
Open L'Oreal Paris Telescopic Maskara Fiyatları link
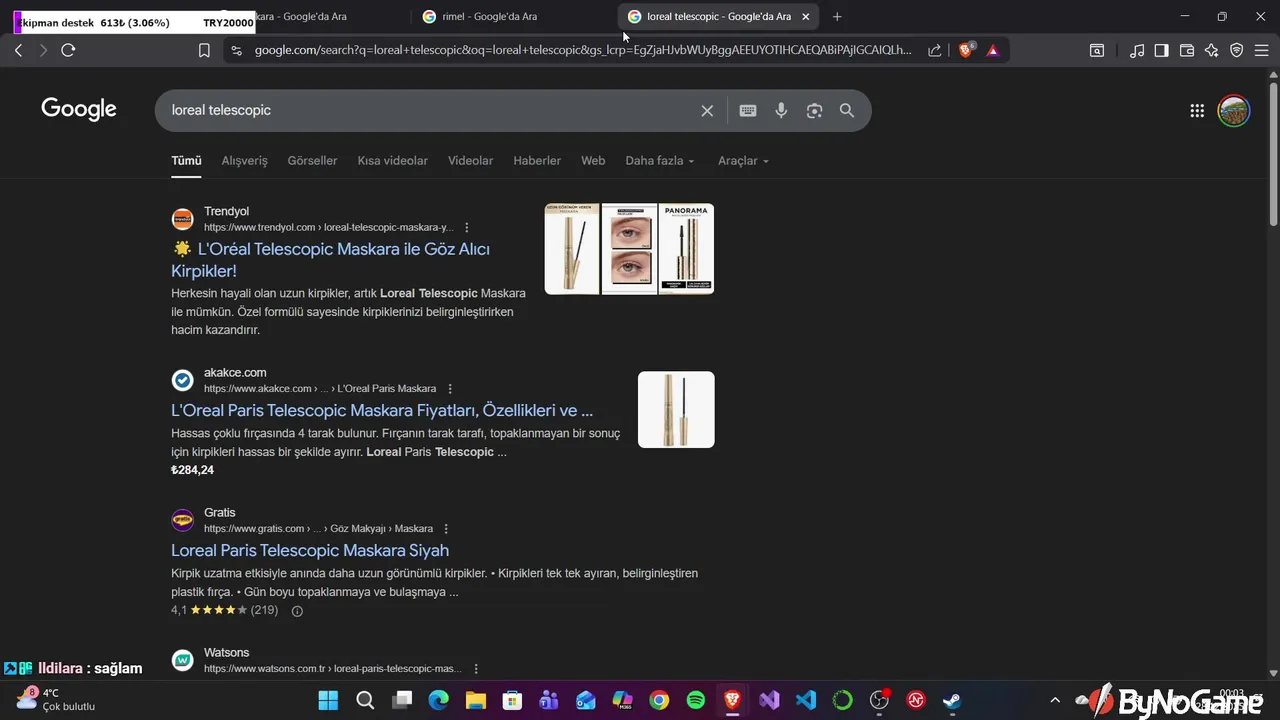[x=382, y=410]
